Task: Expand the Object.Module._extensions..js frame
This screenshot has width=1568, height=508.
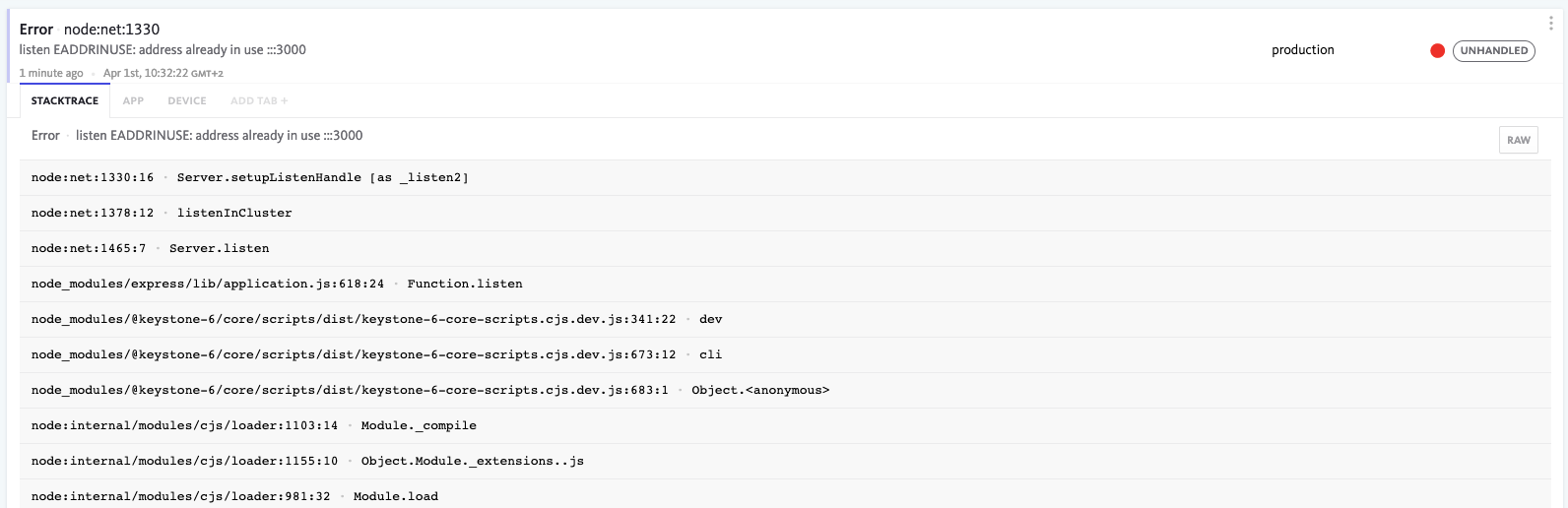Action: point(785,461)
